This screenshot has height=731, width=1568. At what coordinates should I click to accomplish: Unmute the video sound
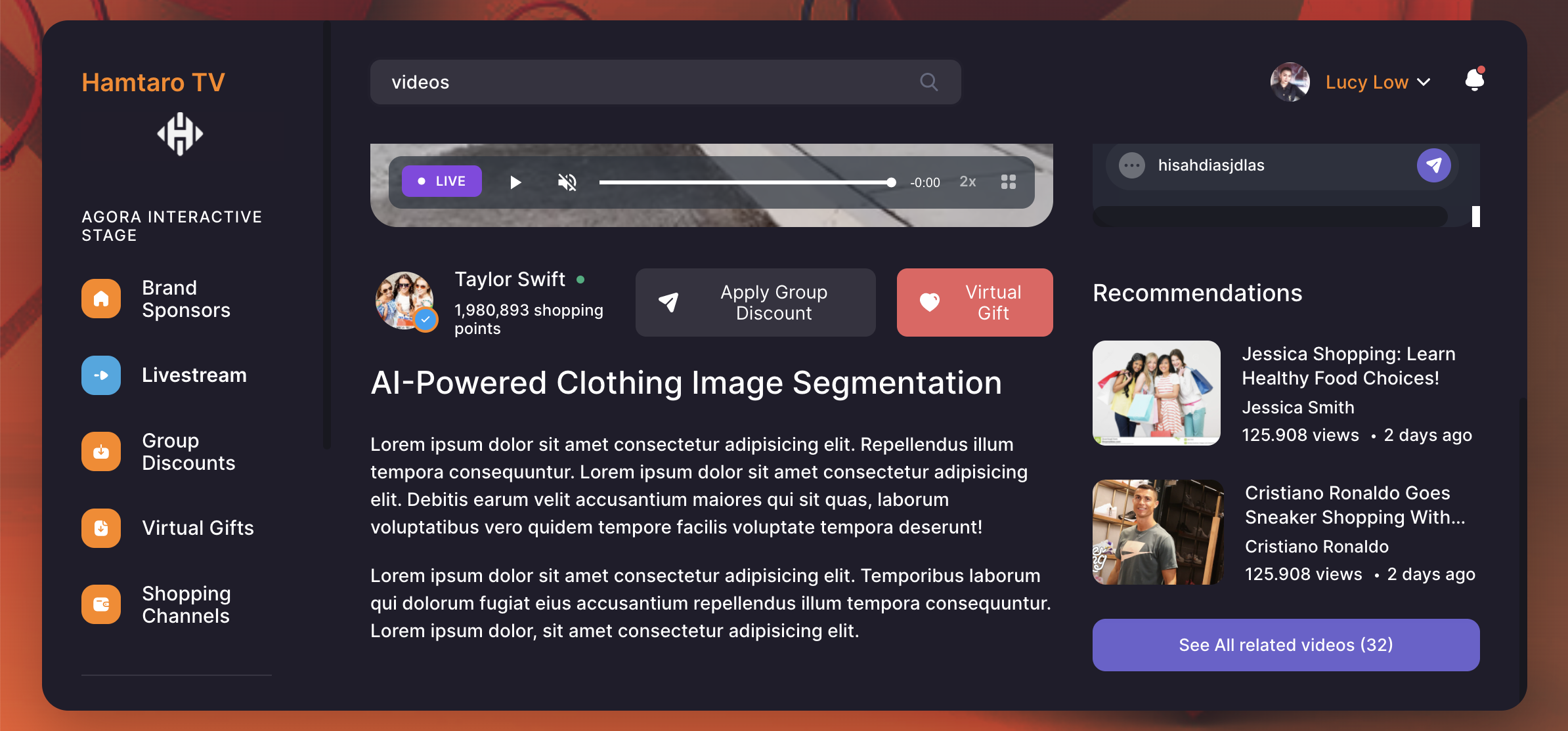567,182
